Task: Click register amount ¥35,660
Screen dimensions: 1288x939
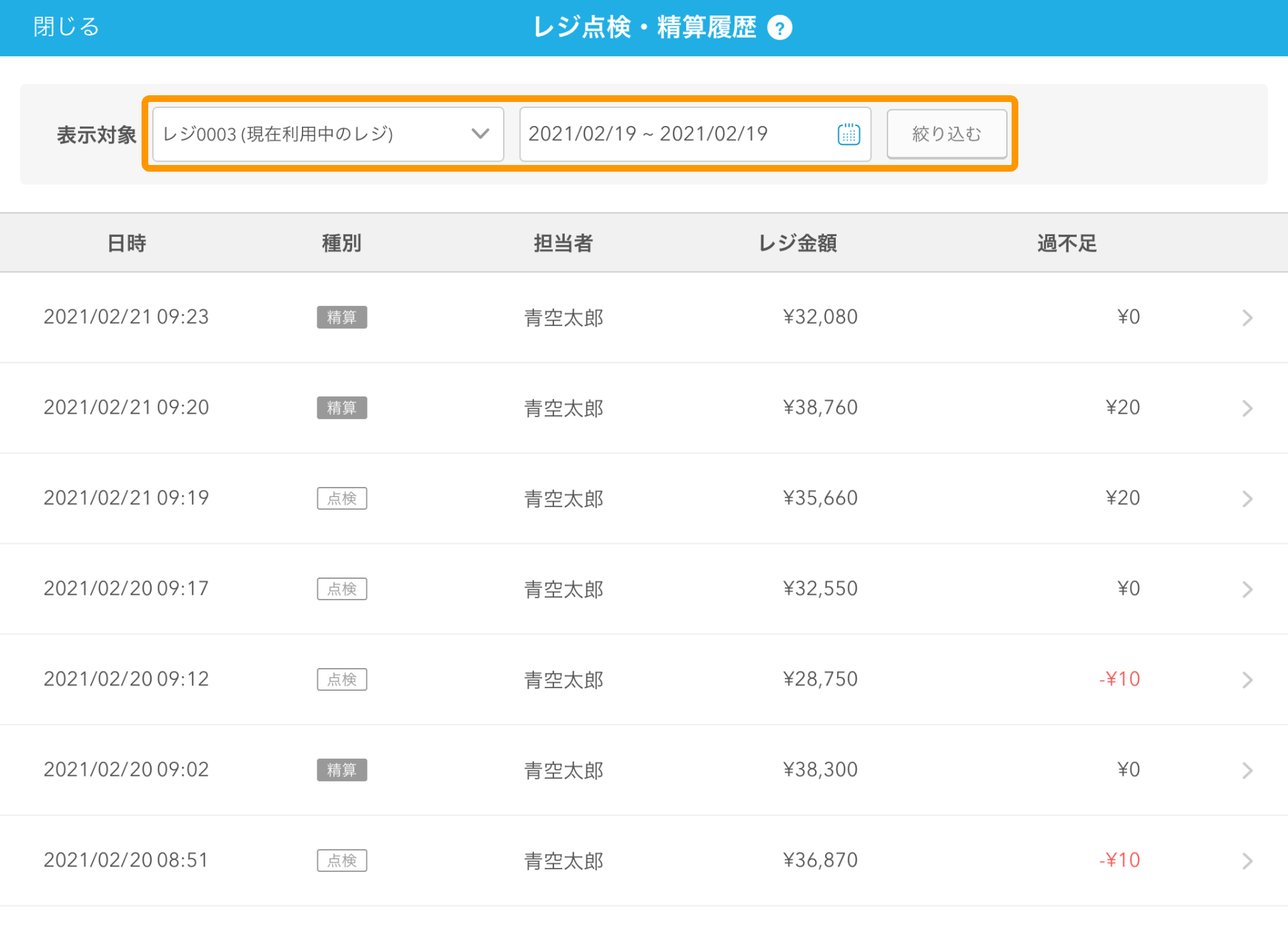Action: (x=820, y=498)
